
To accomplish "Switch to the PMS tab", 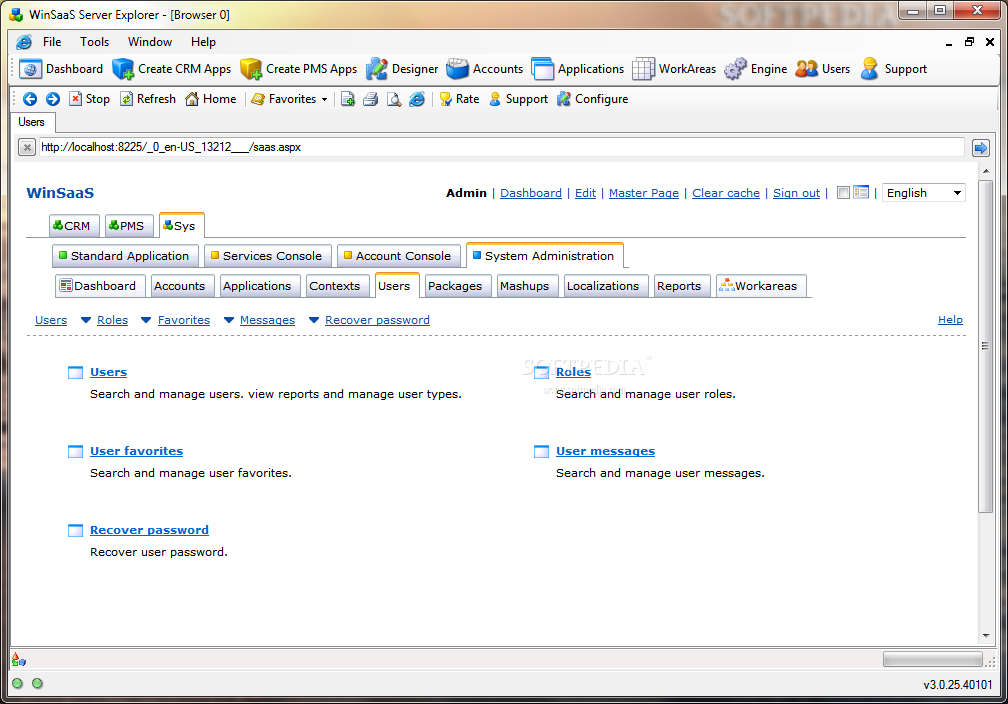I will point(129,226).
